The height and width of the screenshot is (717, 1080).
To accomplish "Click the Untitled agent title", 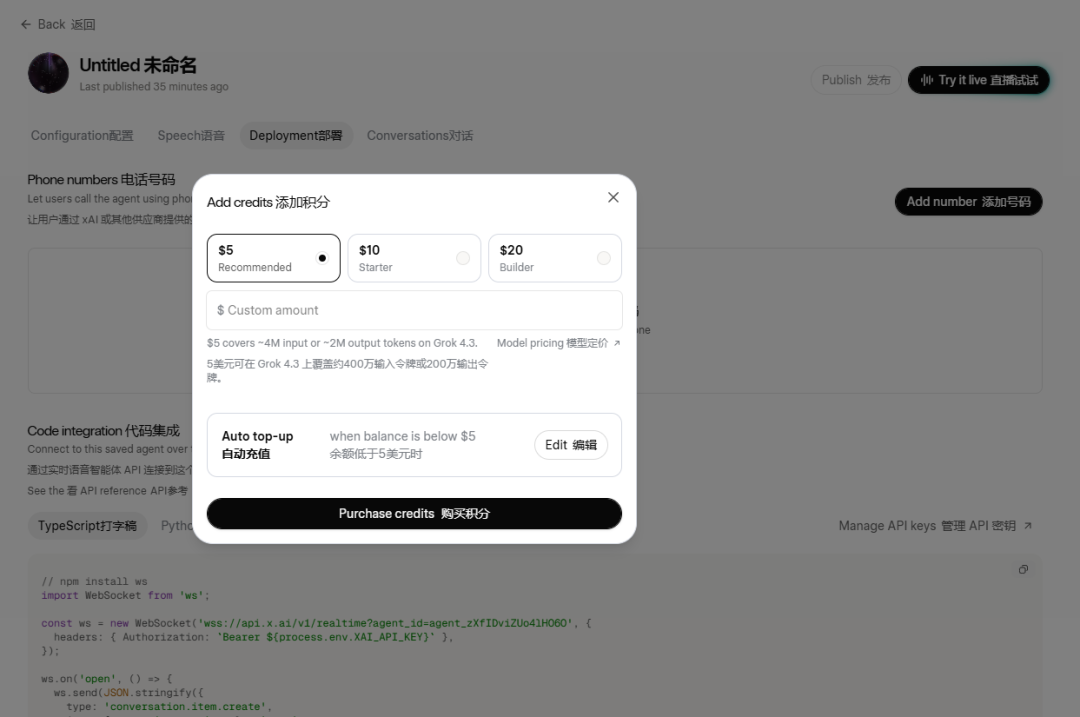I will (138, 65).
